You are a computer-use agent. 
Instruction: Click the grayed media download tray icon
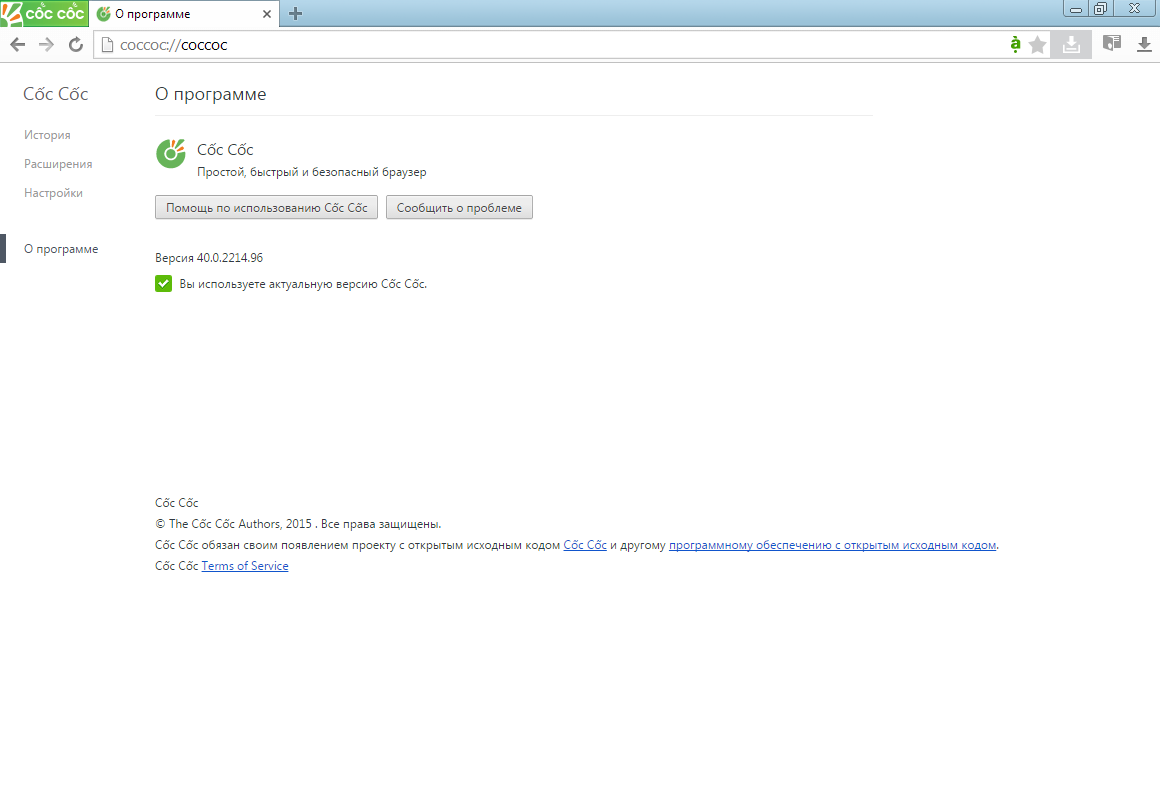pos(1071,45)
